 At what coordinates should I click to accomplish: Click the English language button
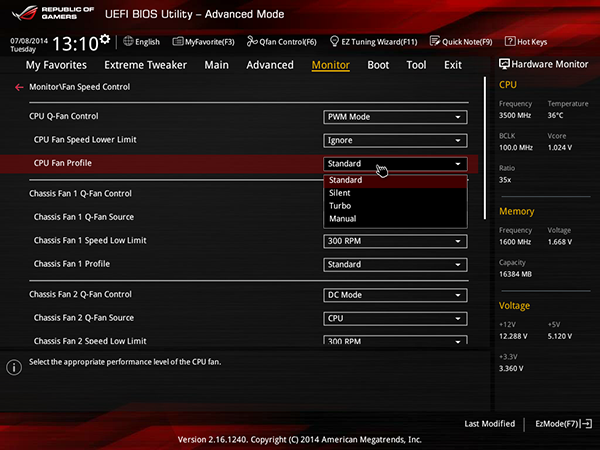142,42
